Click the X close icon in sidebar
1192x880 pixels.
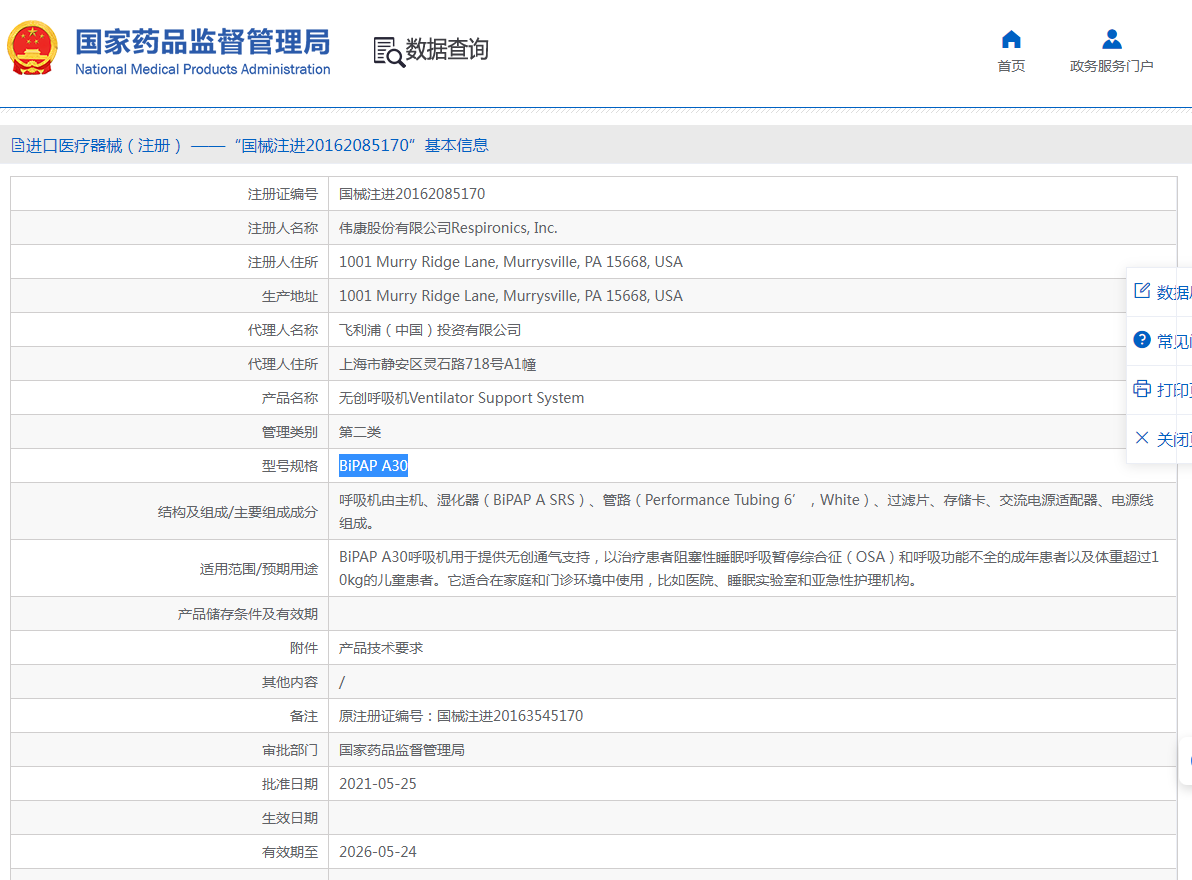tap(1142, 438)
